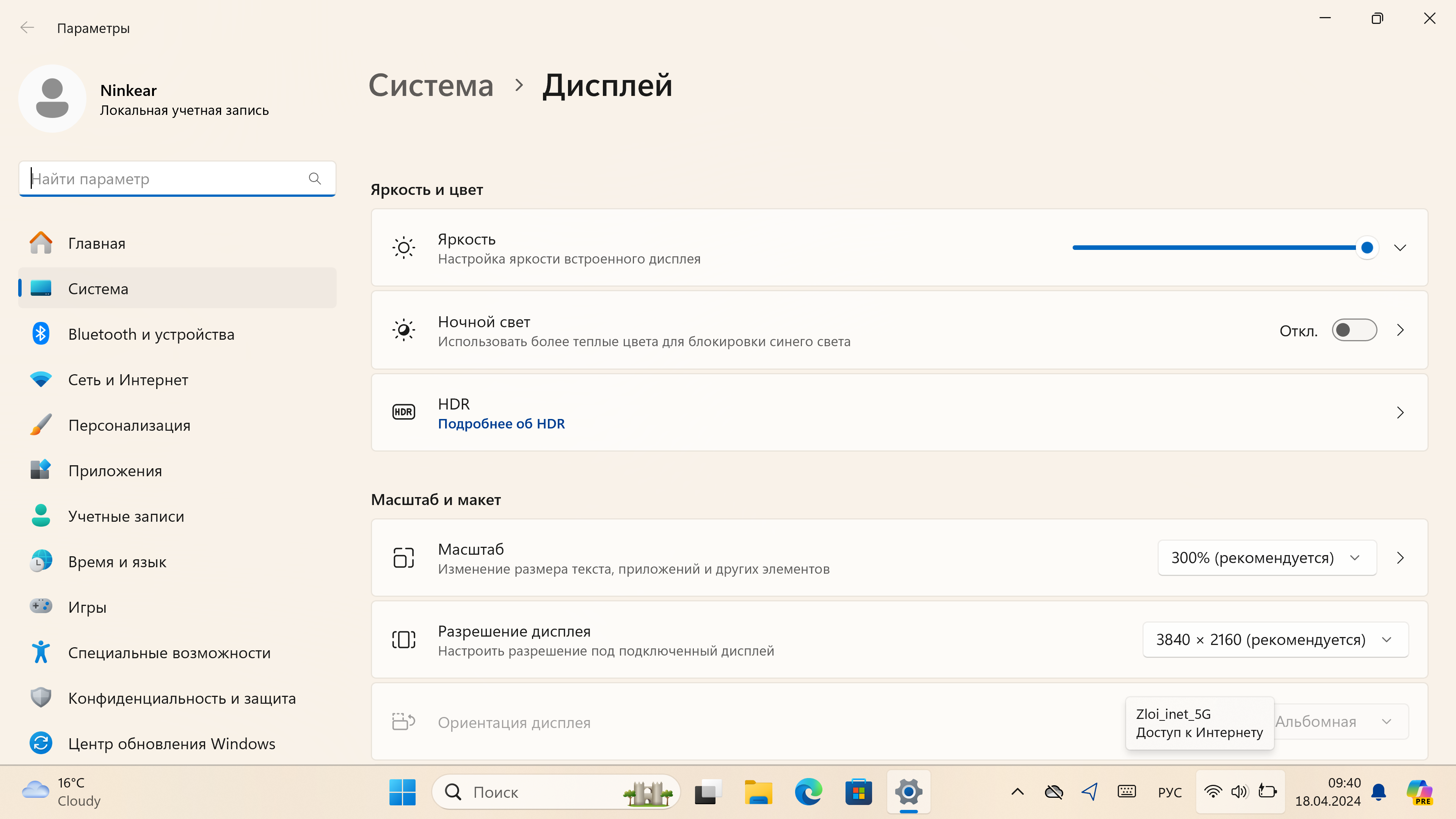Select Персонализация in sidebar
This screenshot has width=1456, height=819.
[x=129, y=425]
